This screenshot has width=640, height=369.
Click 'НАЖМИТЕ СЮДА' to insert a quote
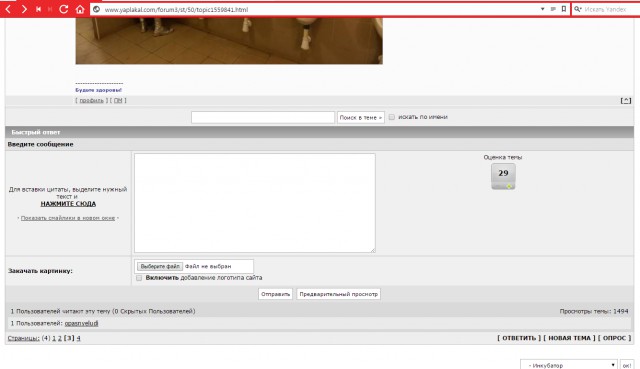tap(68, 204)
